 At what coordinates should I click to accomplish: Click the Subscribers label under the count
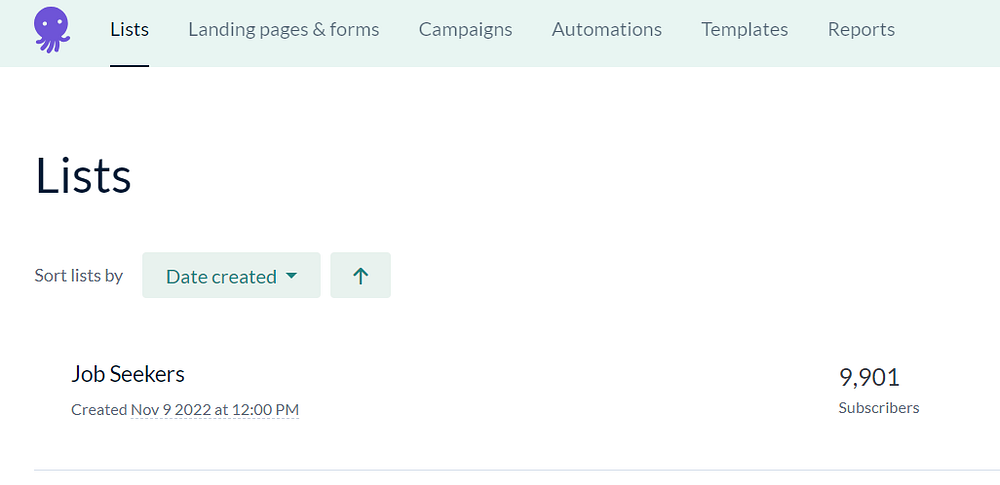tap(878, 408)
